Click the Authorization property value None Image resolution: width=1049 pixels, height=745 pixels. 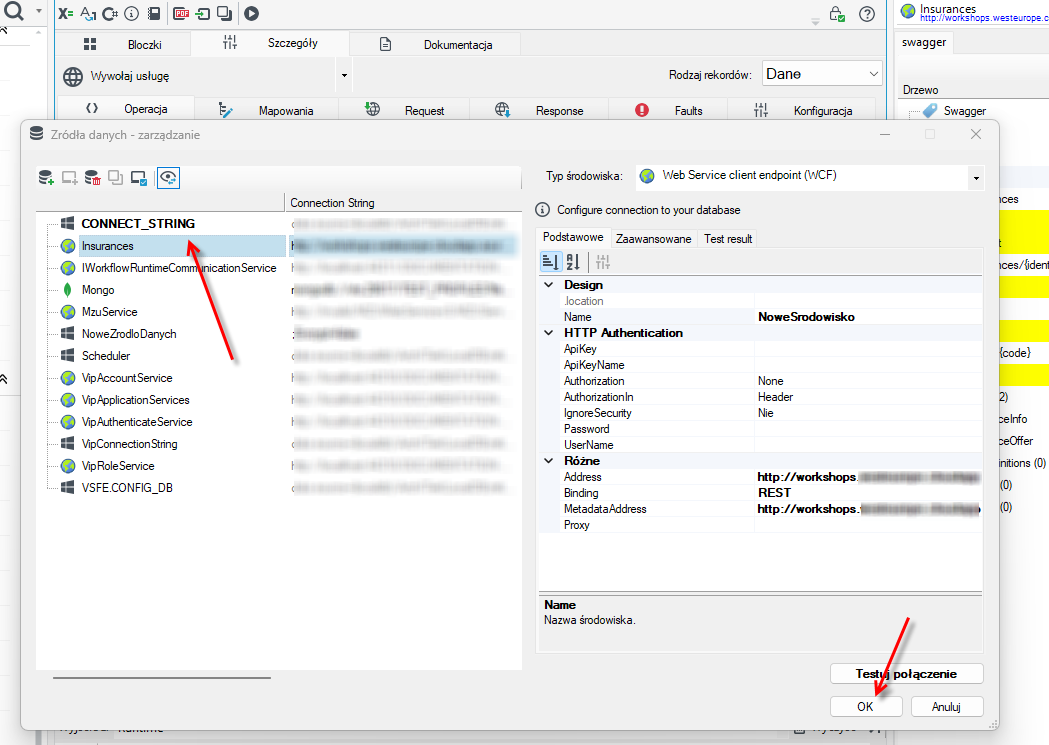[x=868, y=381]
